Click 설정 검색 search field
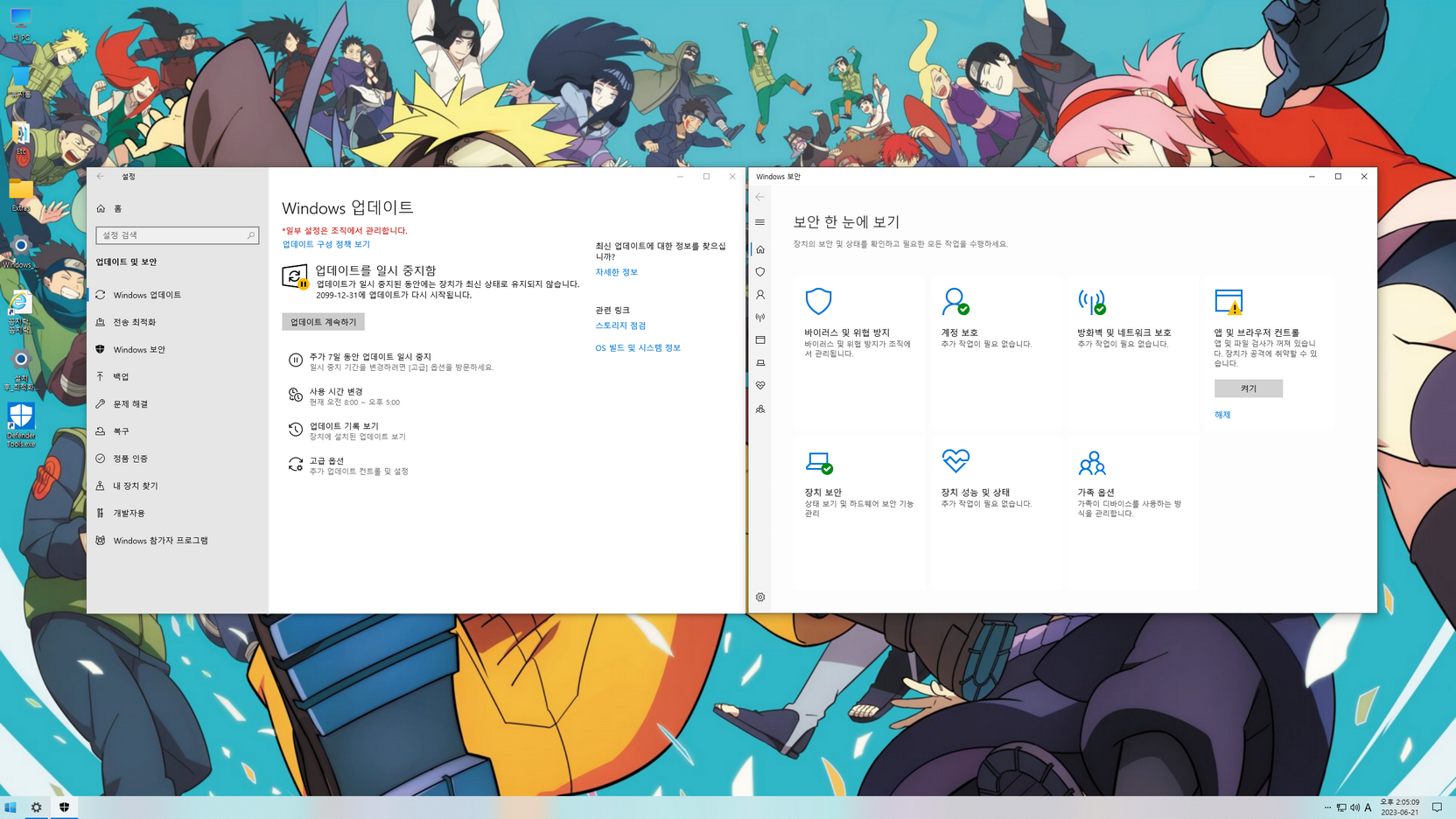Image resolution: width=1456 pixels, height=819 pixels. [x=178, y=235]
